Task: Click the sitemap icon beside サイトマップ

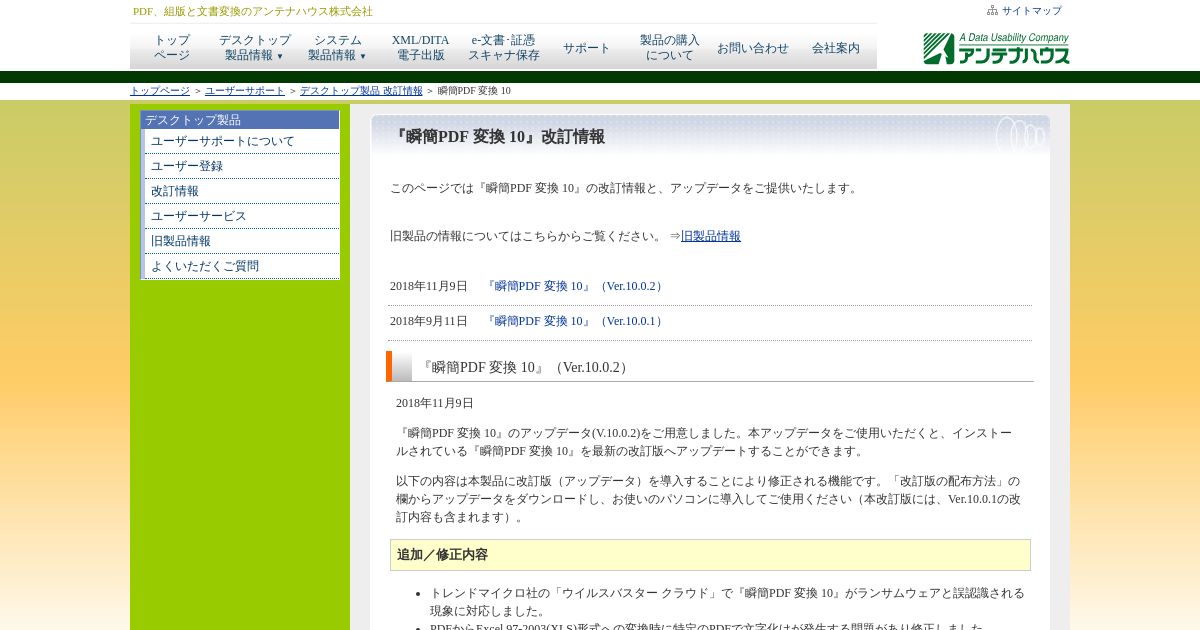Action: click(x=992, y=11)
